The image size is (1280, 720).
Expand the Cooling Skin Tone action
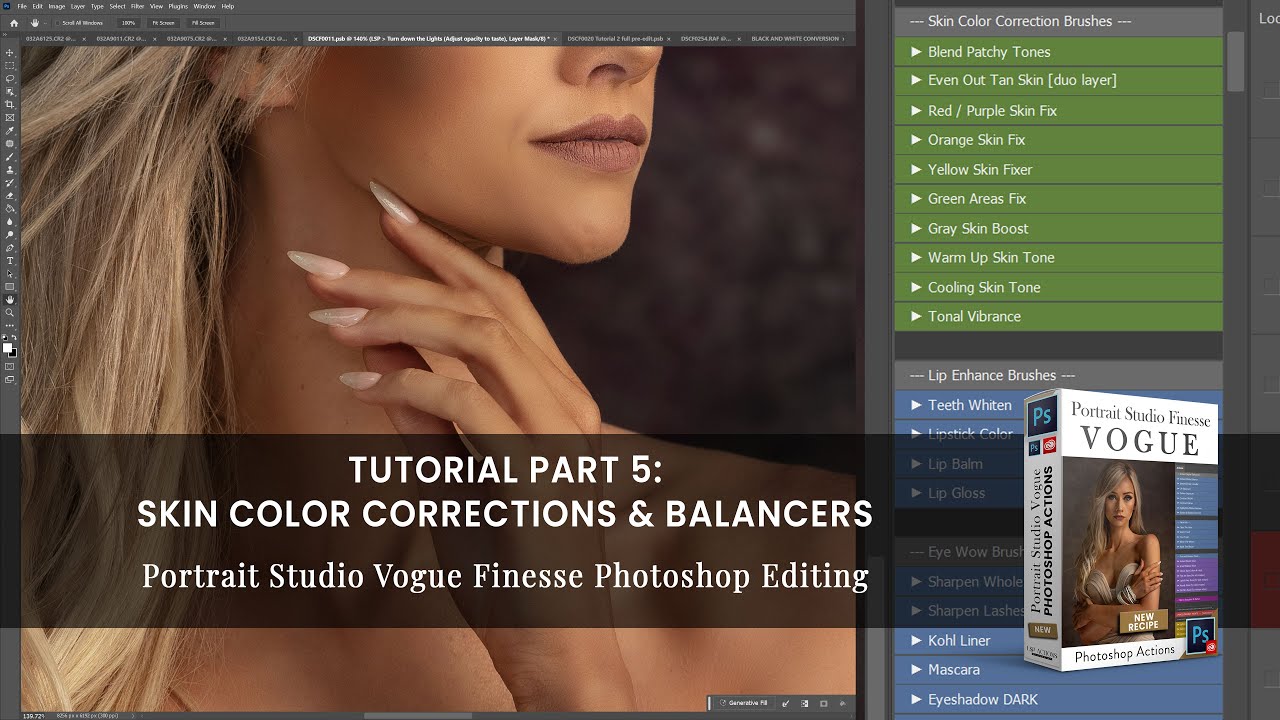pos(916,288)
